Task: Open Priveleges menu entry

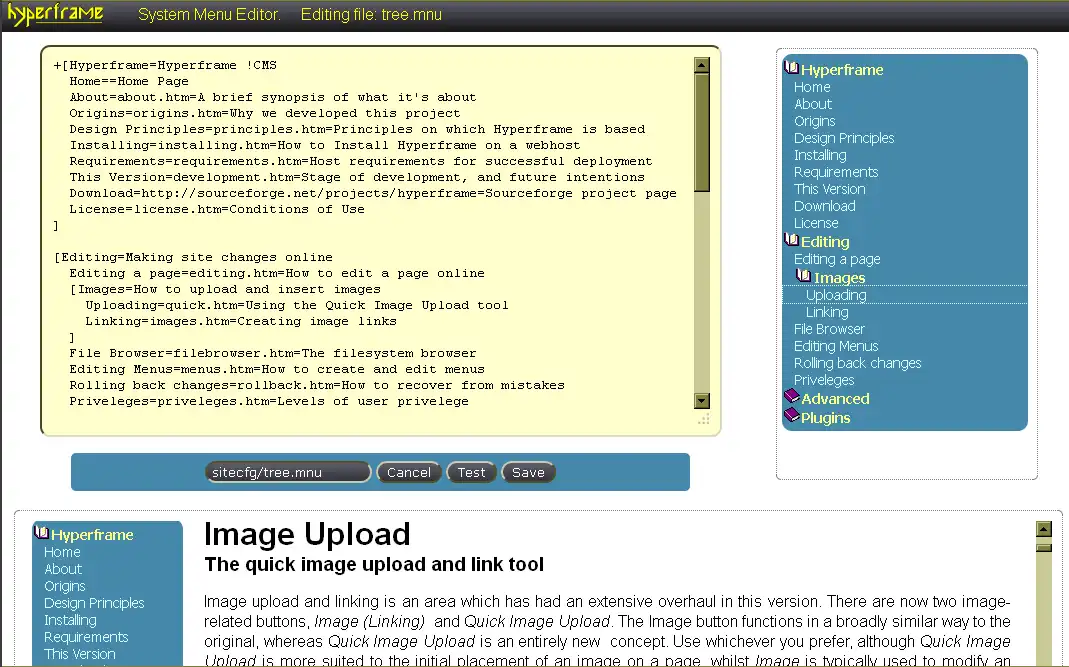Action: point(824,381)
